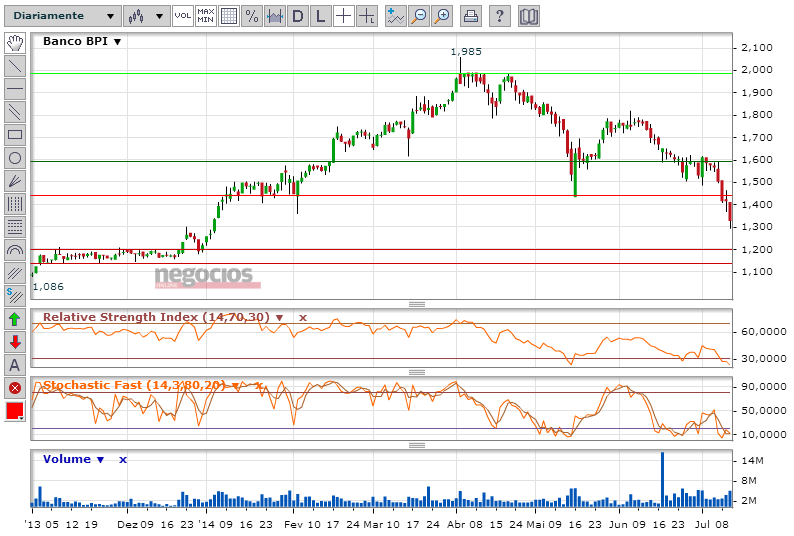Open the manual book icon
The width and height of the screenshot is (794, 536).
[x=529, y=16]
